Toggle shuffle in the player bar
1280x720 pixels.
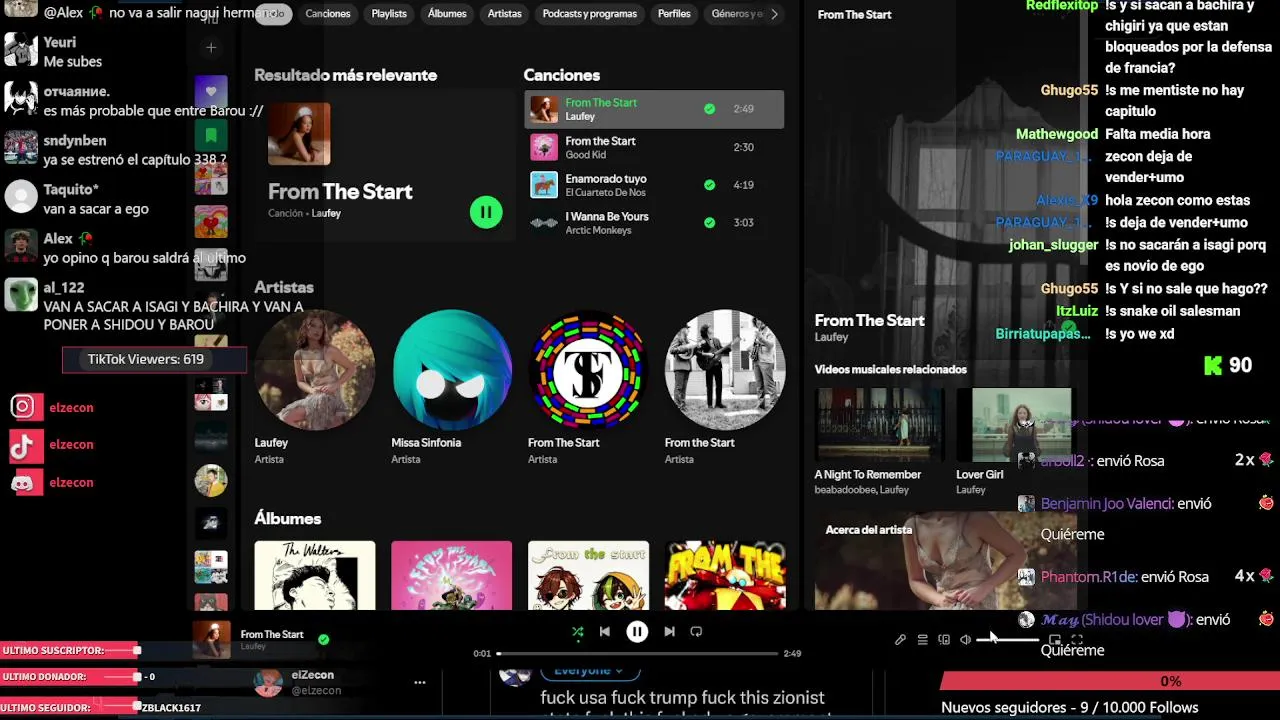(577, 632)
